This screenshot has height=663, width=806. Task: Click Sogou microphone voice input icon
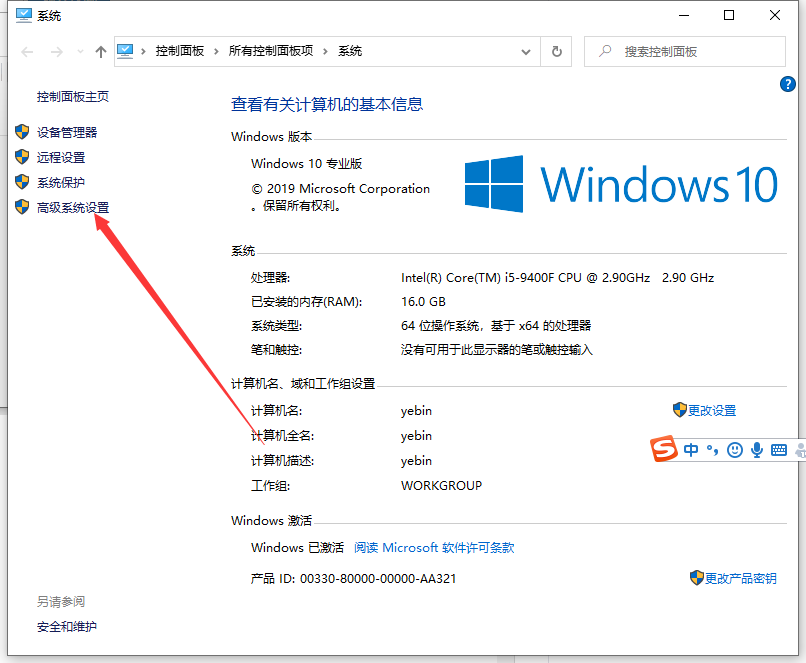(757, 450)
